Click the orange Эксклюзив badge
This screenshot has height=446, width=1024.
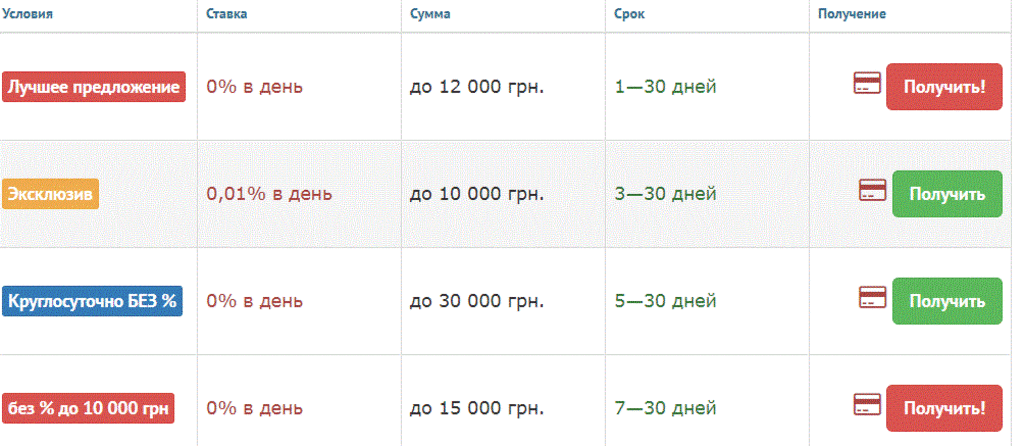[x=50, y=194]
